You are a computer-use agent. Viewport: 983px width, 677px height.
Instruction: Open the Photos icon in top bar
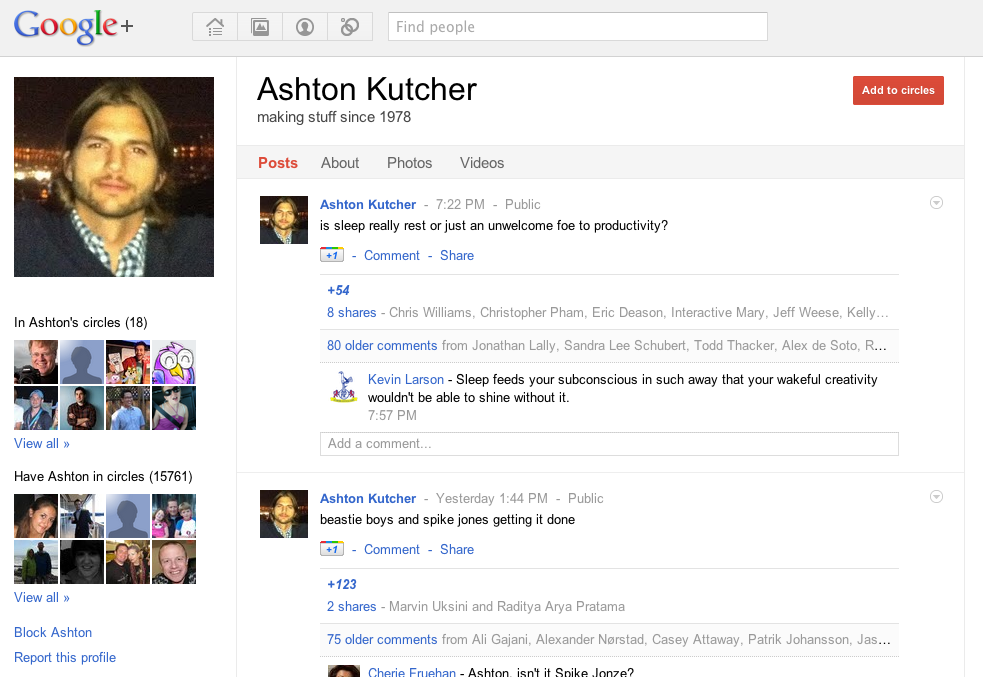pos(260,27)
